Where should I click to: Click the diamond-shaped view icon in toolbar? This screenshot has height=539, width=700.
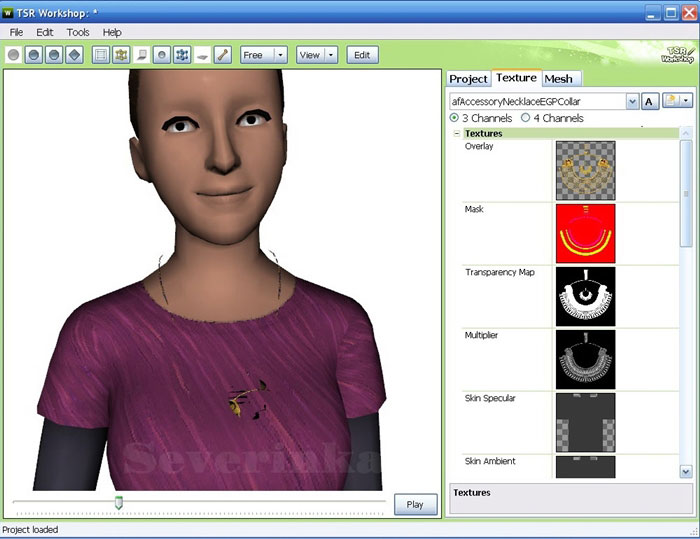74,55
